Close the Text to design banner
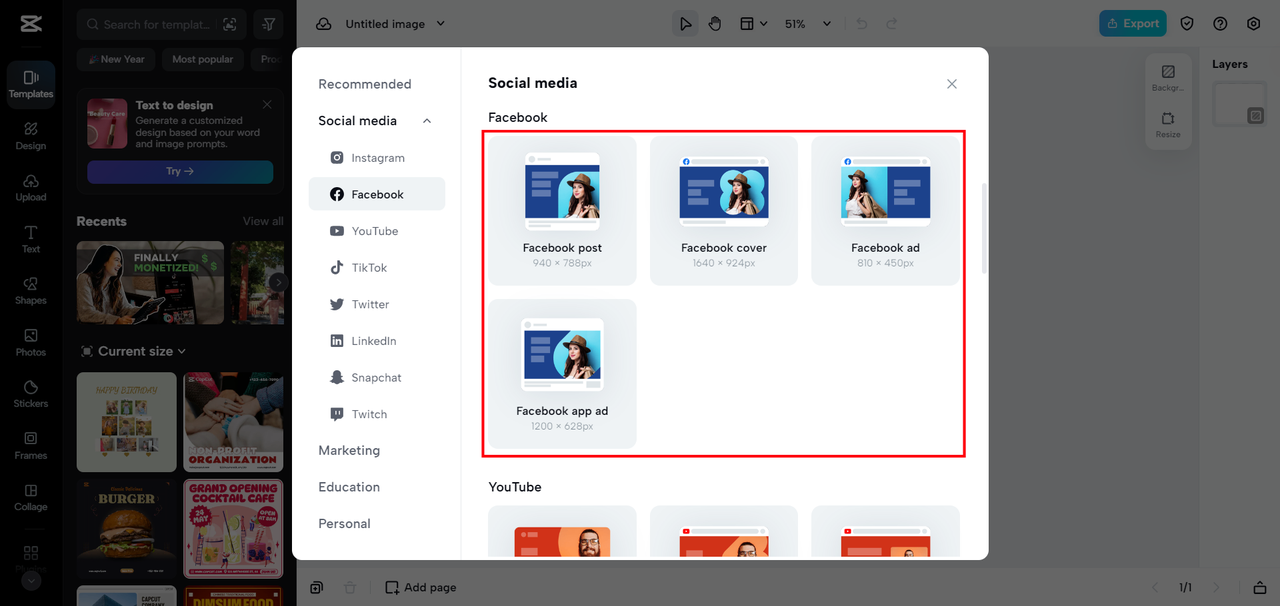Screen dimensions: 1280x606 point(267,105)
